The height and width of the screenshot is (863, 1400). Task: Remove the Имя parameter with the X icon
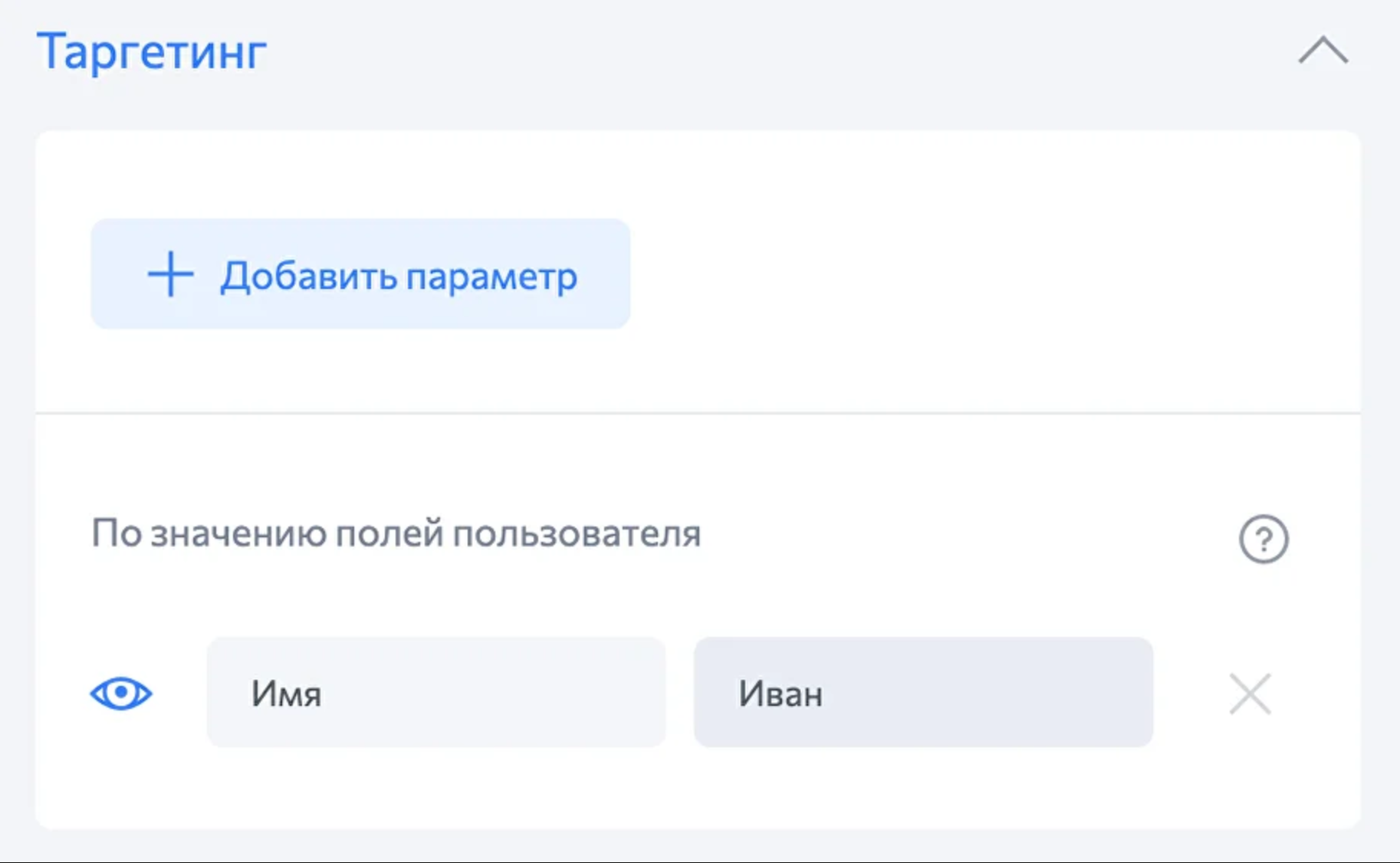click(x=1250, y=694)
